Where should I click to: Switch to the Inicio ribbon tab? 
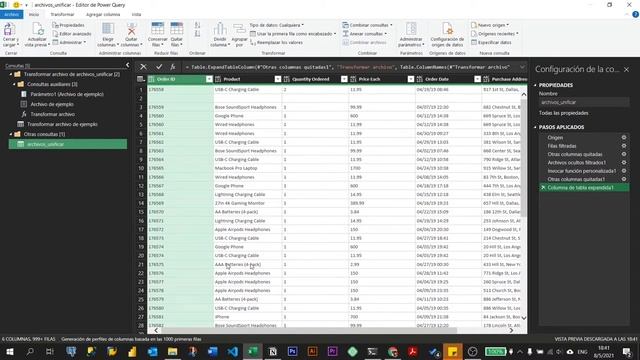click(x=34, y=14)
